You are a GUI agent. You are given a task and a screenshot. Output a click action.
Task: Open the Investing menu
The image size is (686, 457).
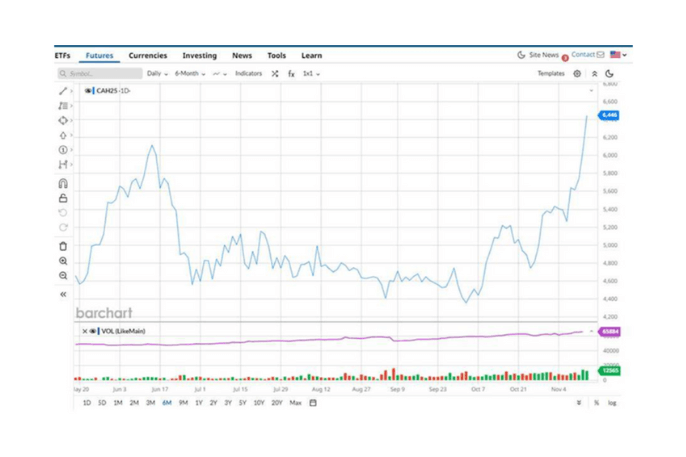pyautogui.click(x=199, y=56)
